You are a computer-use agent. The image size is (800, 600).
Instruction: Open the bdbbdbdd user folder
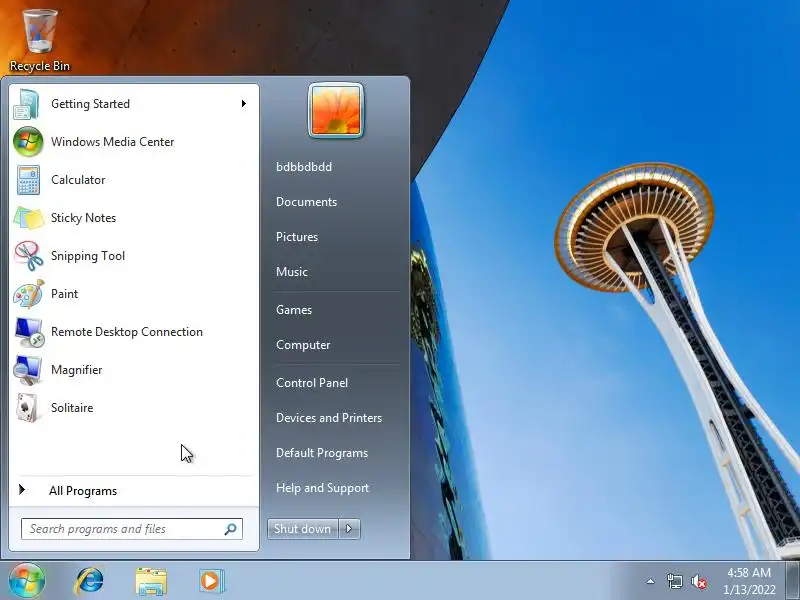[x=304, y=167]
